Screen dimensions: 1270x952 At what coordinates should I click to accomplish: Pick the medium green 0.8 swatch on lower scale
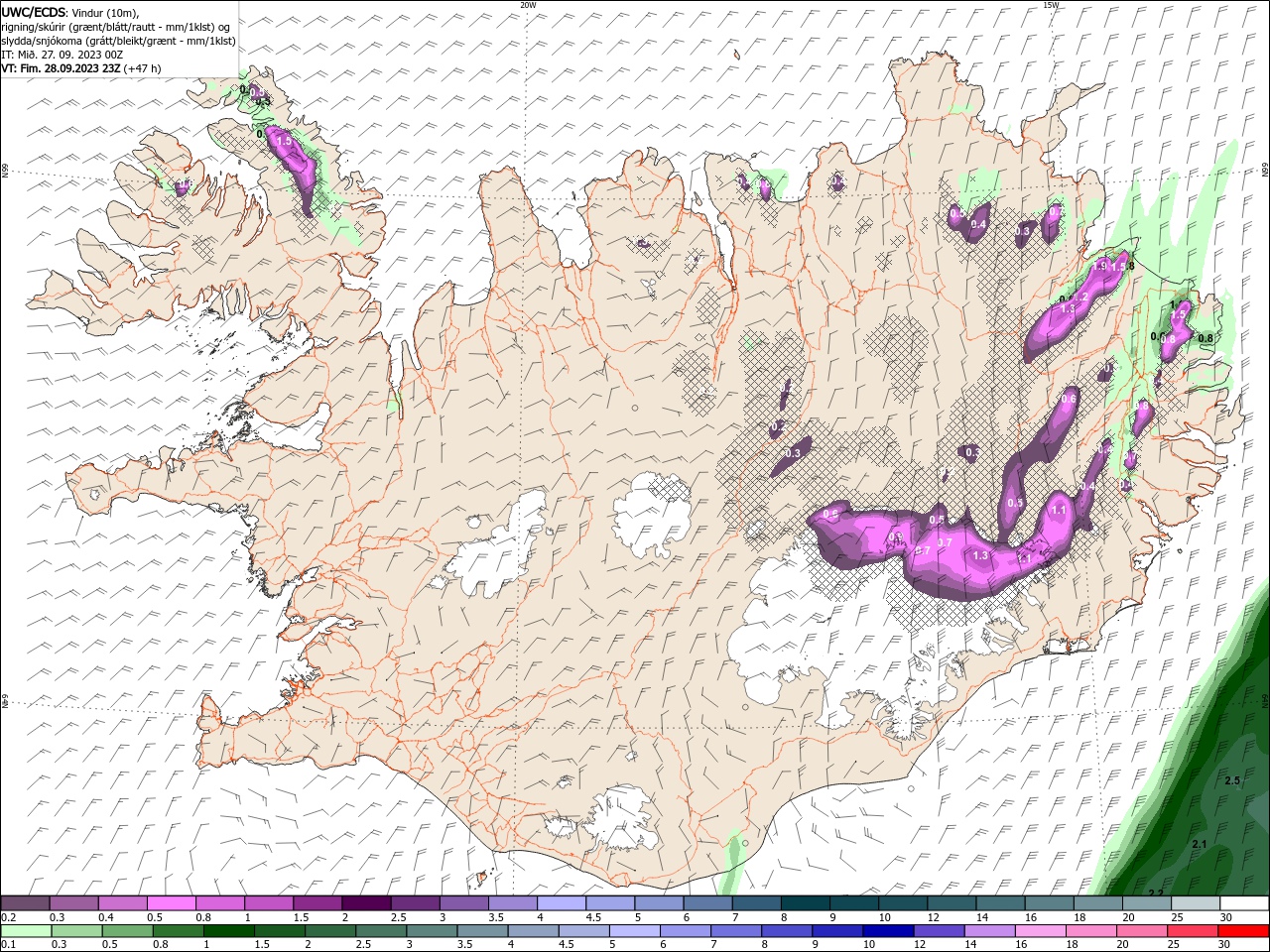(x=179, y=931)
